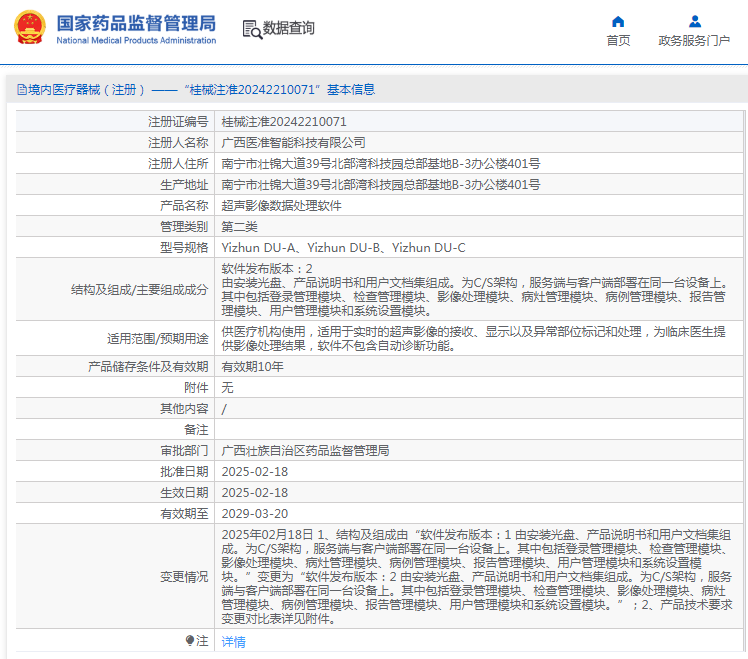
Task: Click the 生产地址 address value
Action: pyautogui.click(x=381, y=185)
